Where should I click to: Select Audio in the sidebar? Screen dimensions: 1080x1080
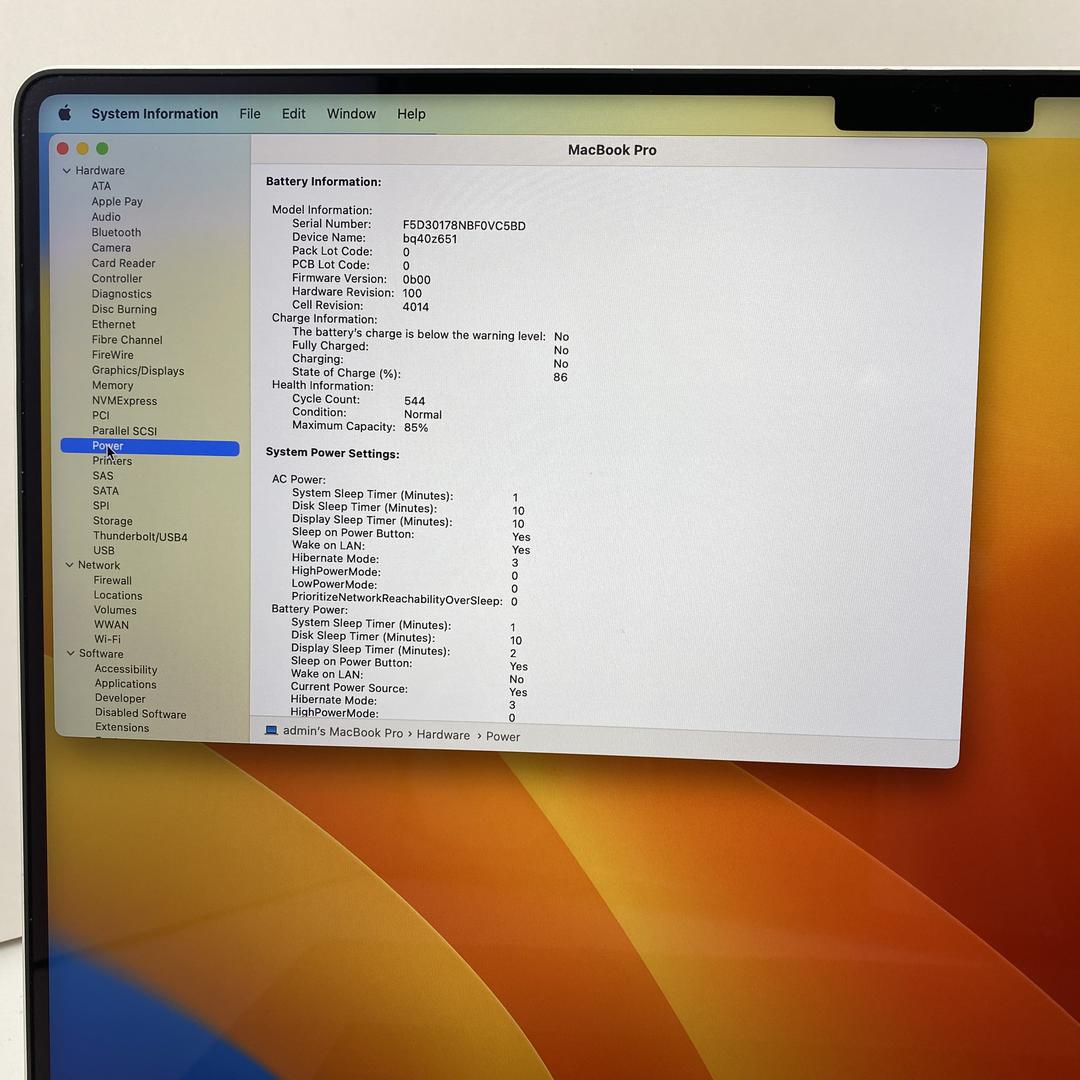(x=106, y=217)
